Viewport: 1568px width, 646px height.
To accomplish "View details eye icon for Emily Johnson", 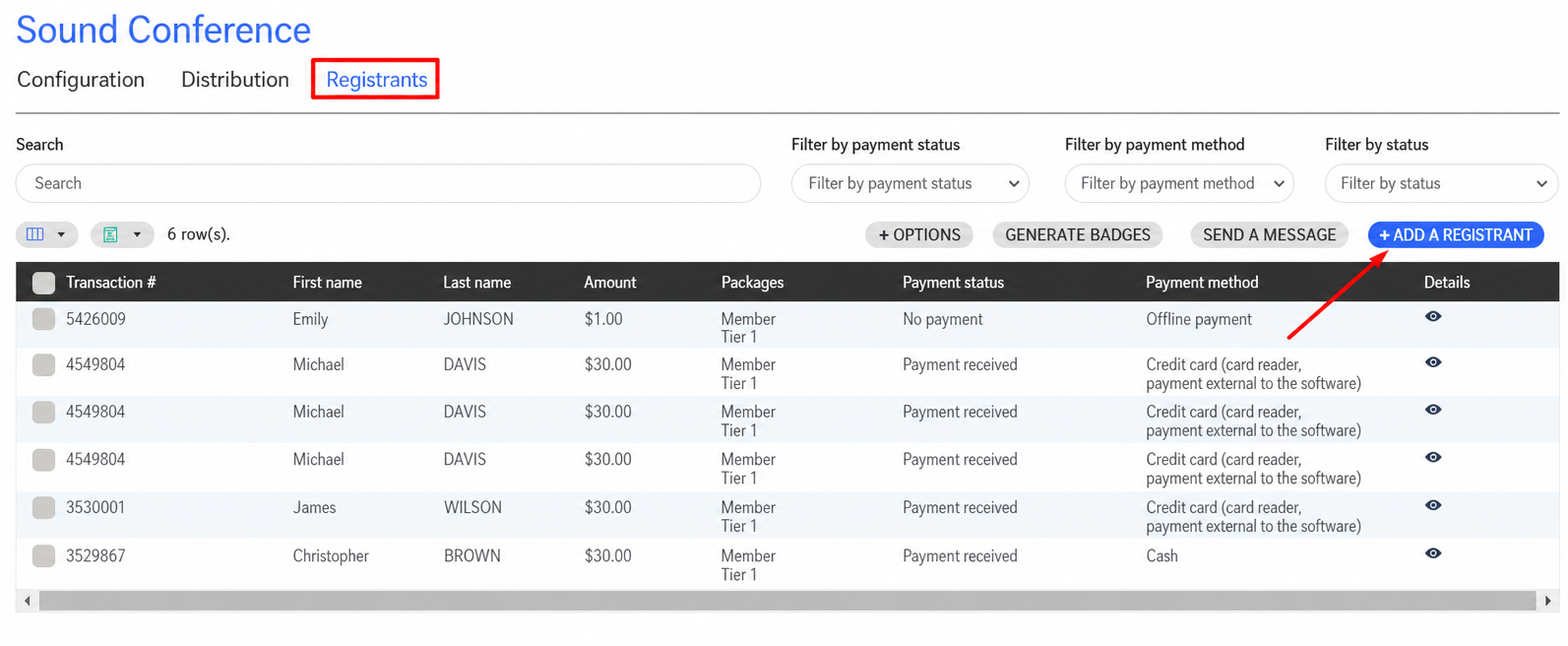I will pos(1433,316).
